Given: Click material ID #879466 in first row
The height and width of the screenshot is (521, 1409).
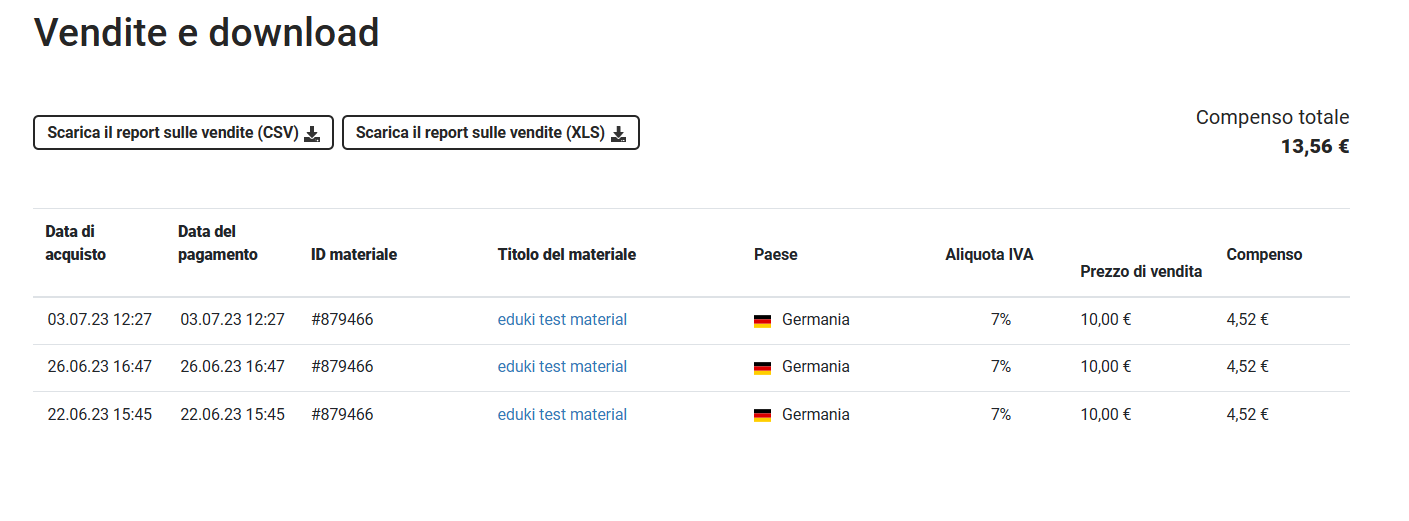Looking at the screenshot, I should pos(342,320).
